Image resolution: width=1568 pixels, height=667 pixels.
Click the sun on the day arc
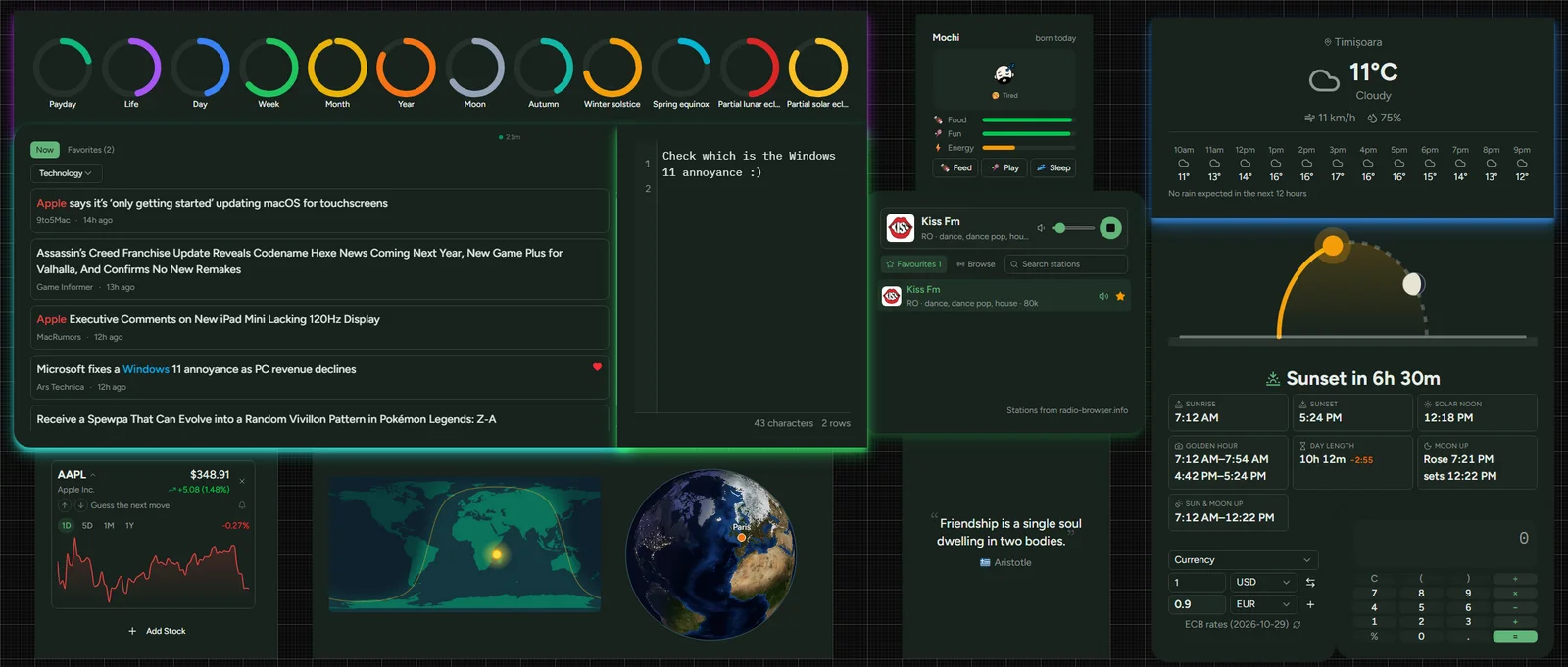coord(1333,245)
